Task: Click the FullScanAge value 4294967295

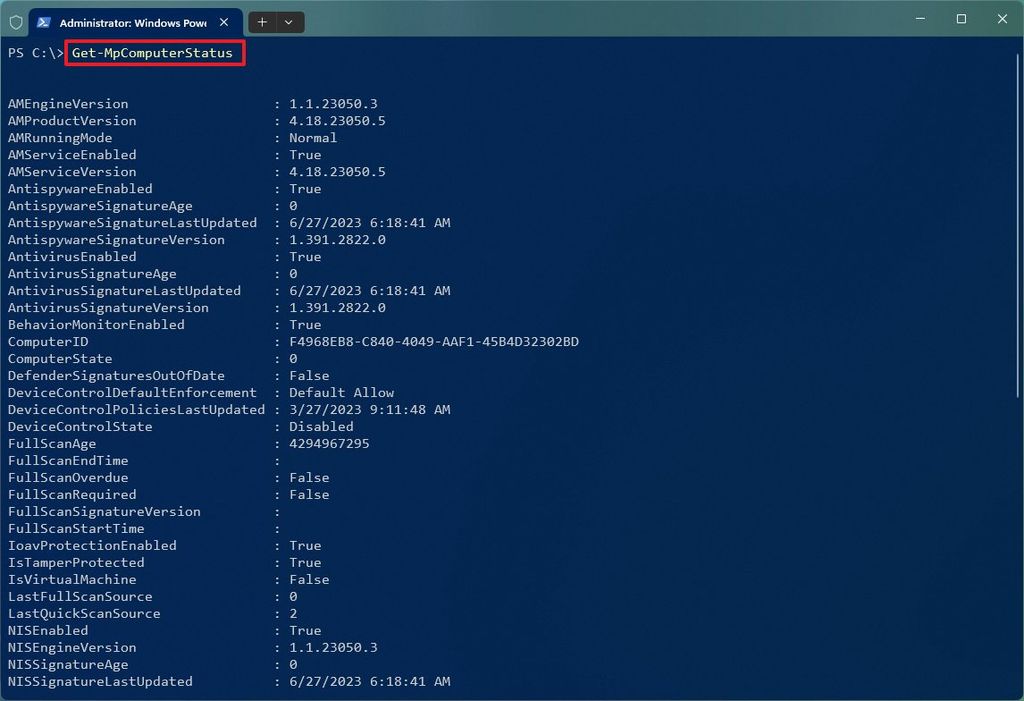Action: coord(330,443)
